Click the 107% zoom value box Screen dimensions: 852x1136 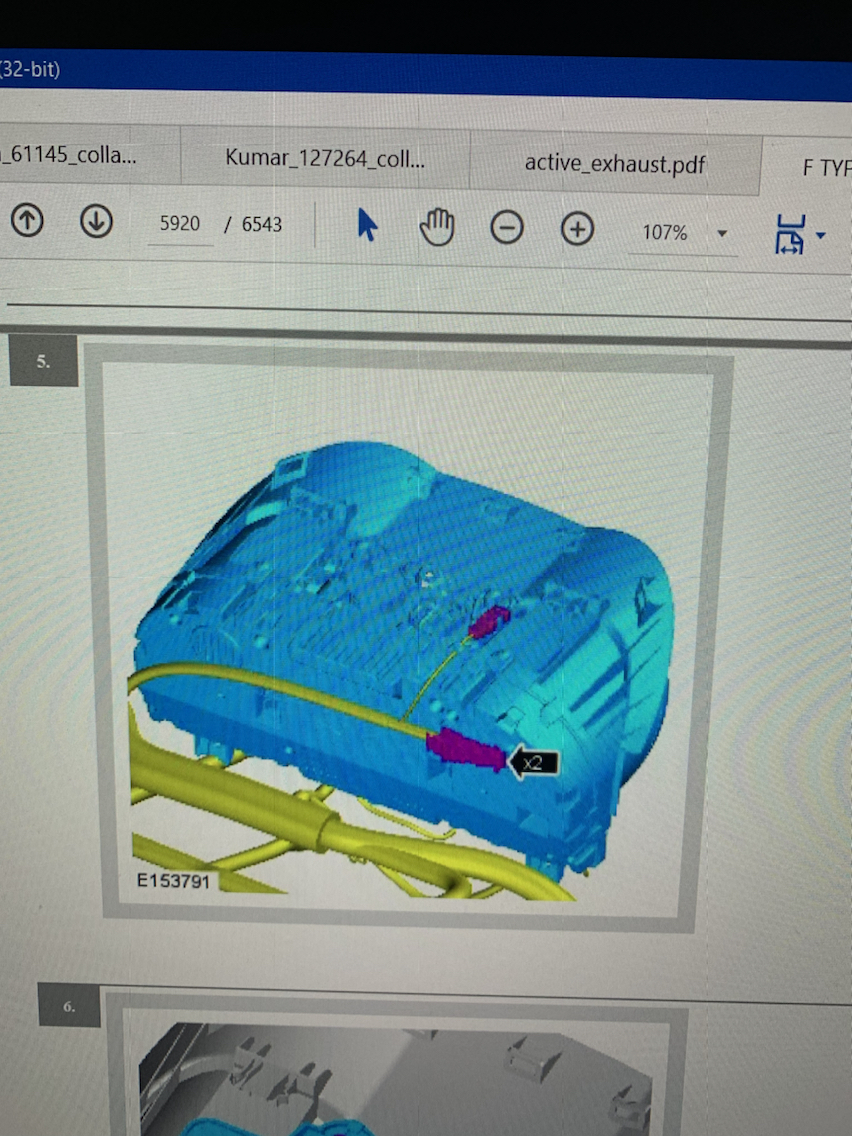pos(665,233)
